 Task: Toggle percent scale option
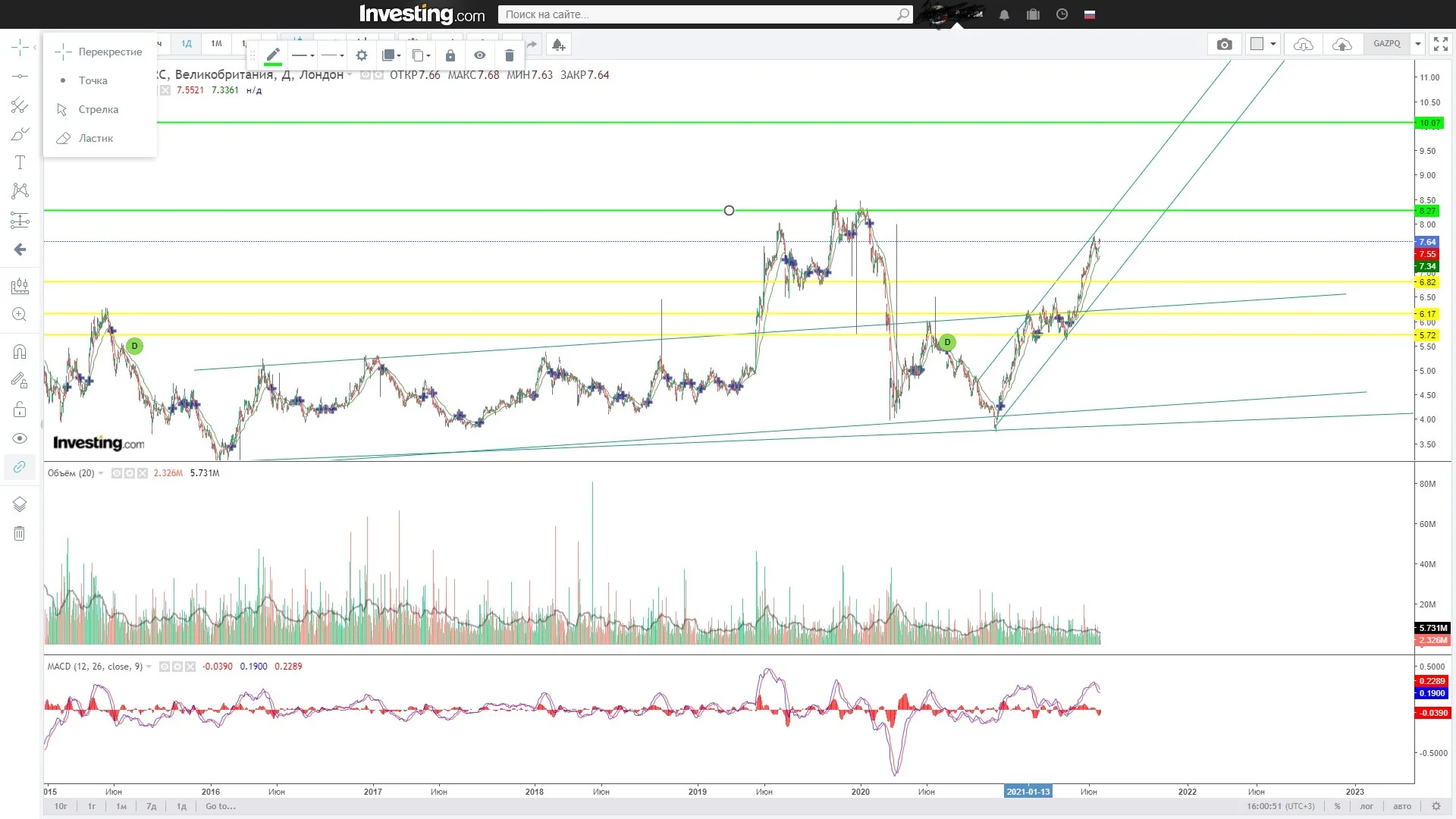pos(1338,806)
